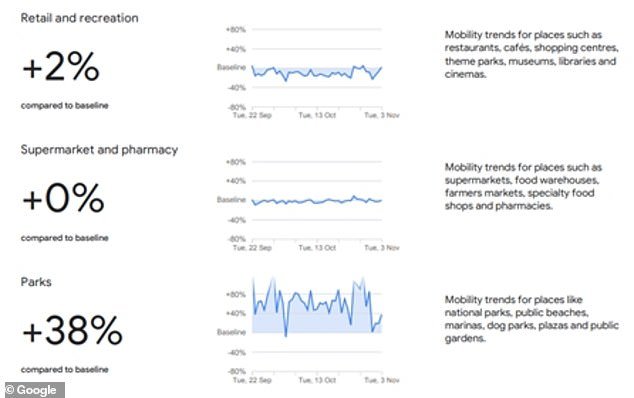Click the +2% compared to baseline figure
This screenshot has height=398, width=634.
point(61,67)
